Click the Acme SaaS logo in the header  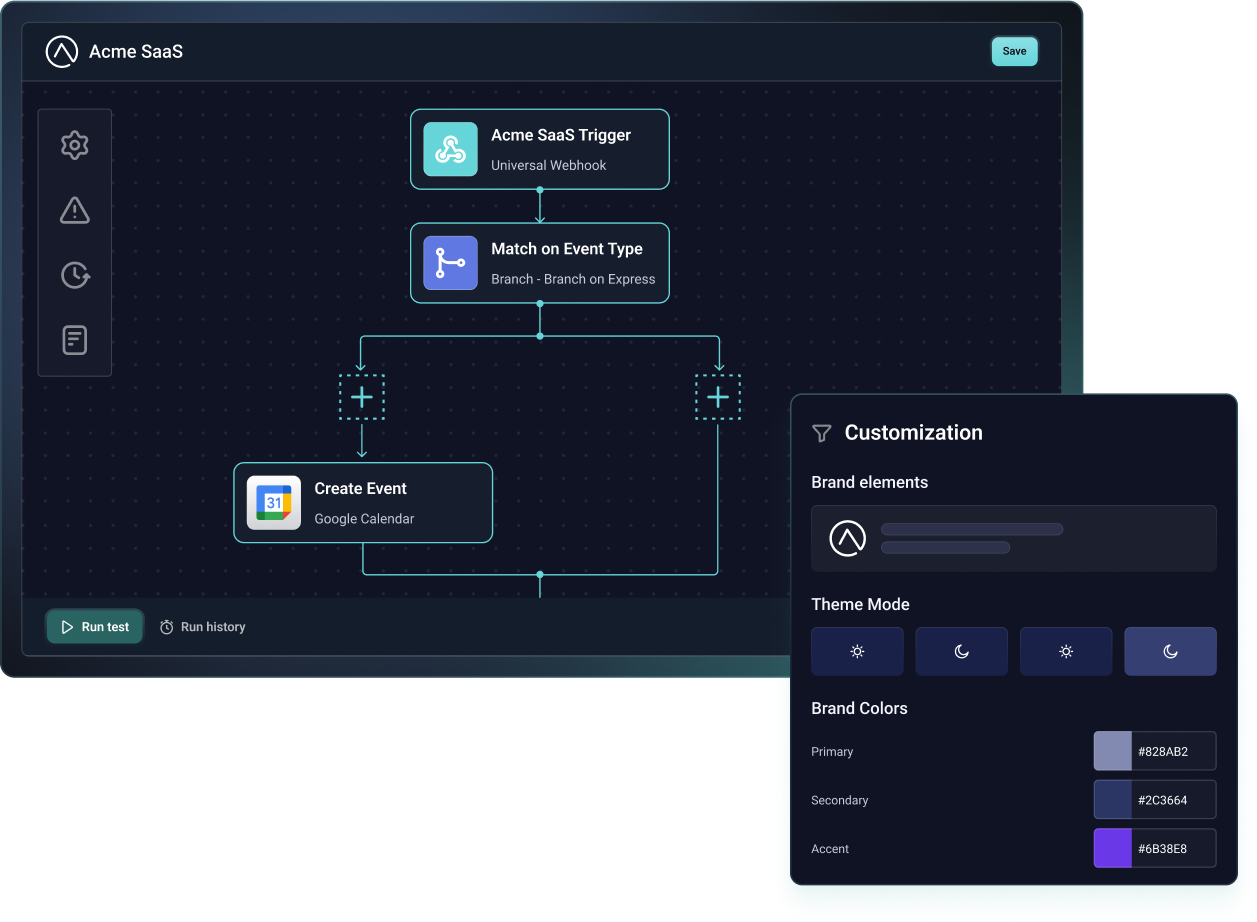62,52
